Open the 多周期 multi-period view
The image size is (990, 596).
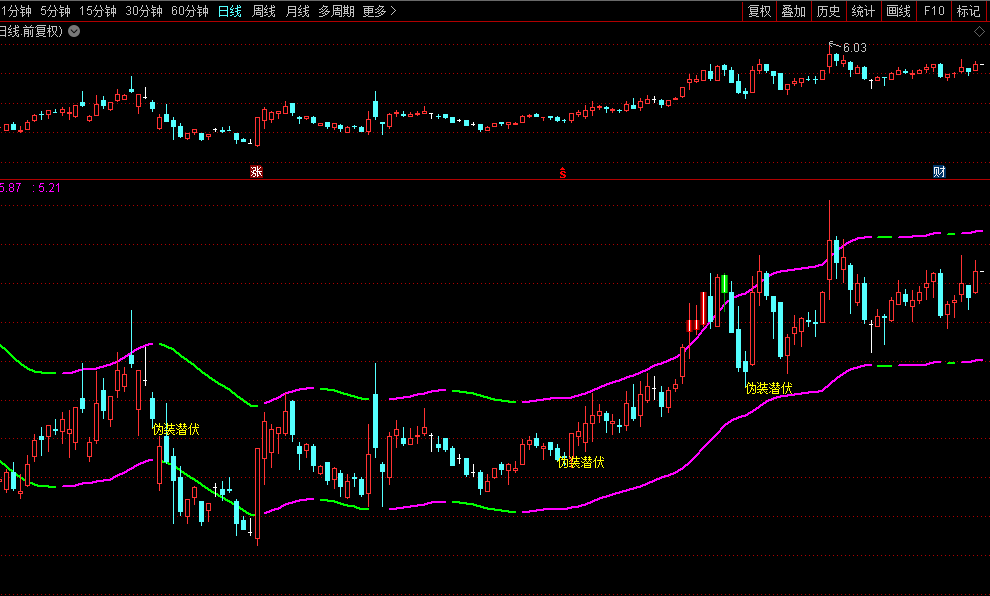pos(336,11)
